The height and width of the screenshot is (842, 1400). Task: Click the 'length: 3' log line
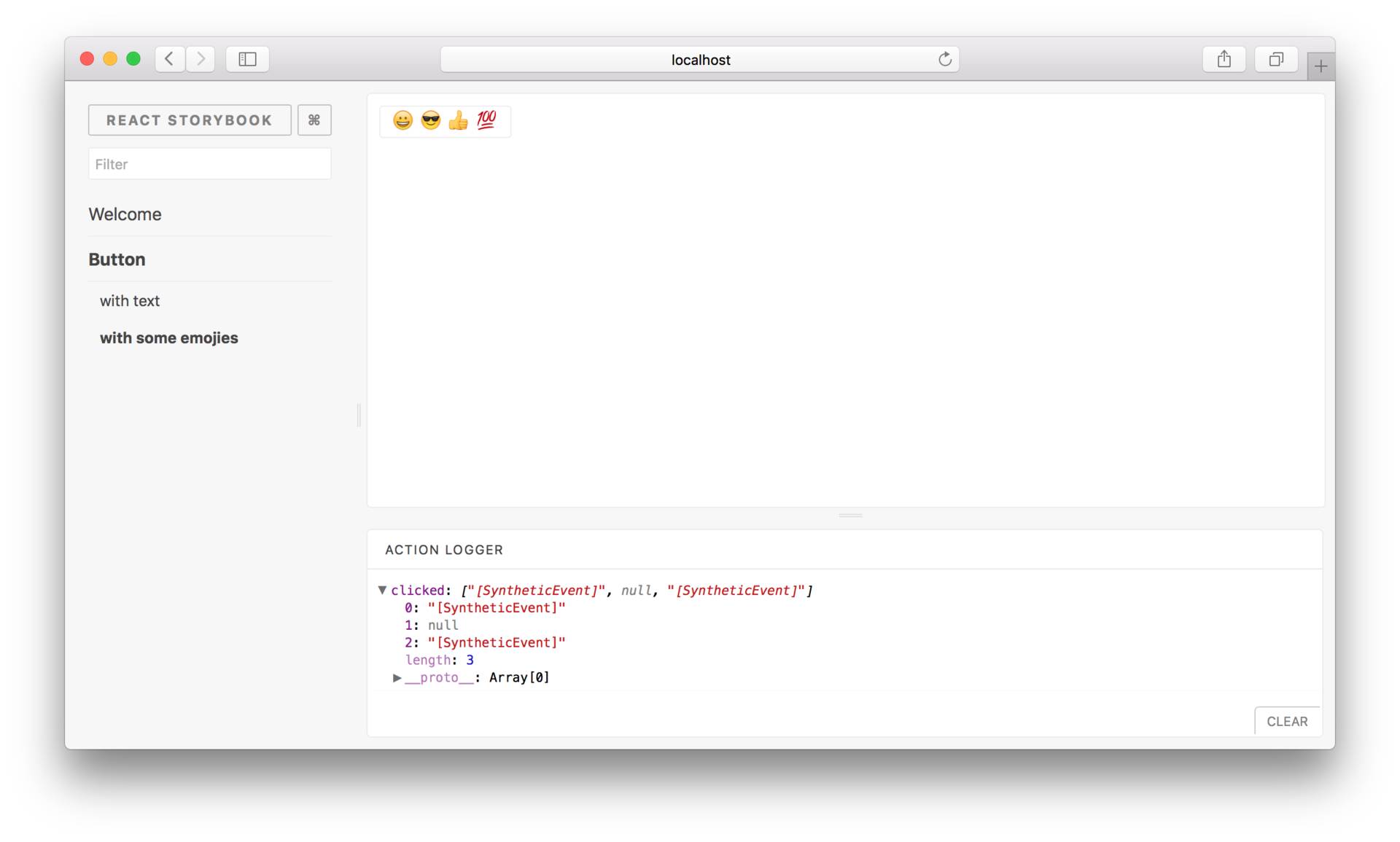coord(440,660)
